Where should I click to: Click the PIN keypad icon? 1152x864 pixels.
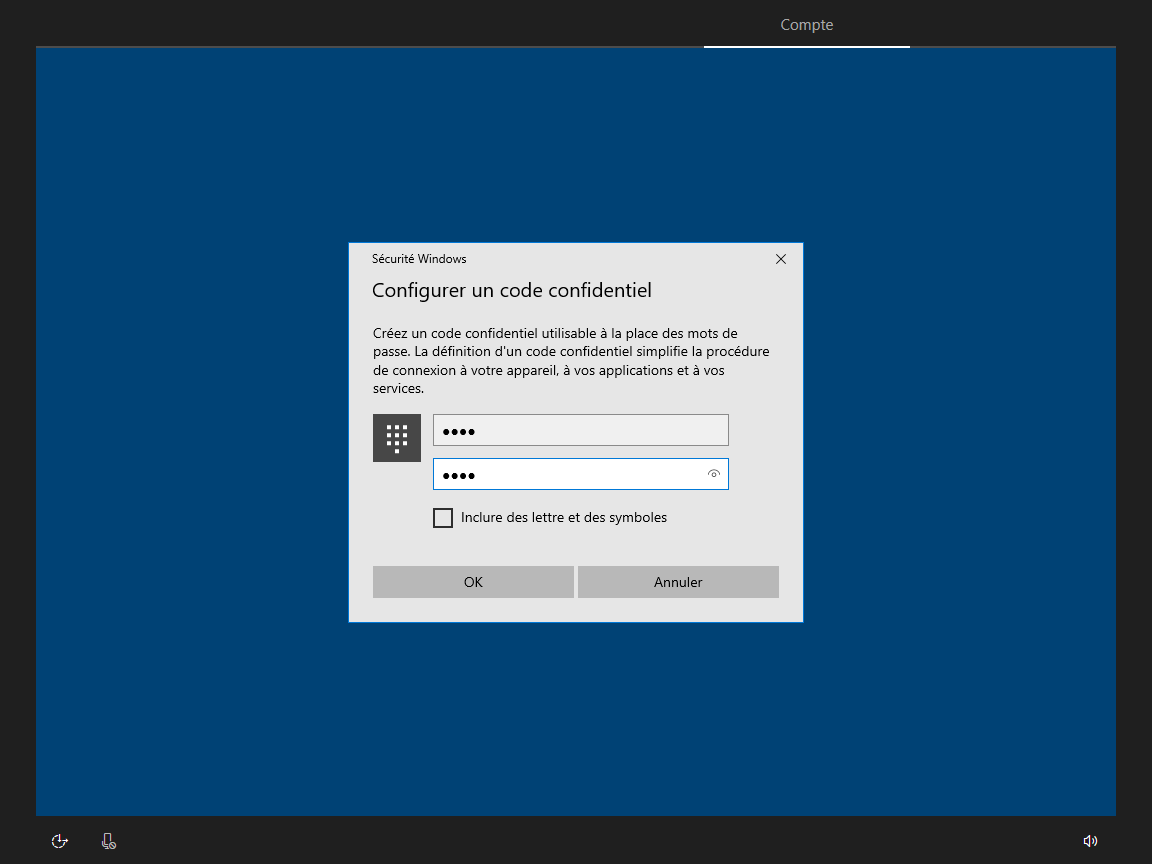pos(397,438)
